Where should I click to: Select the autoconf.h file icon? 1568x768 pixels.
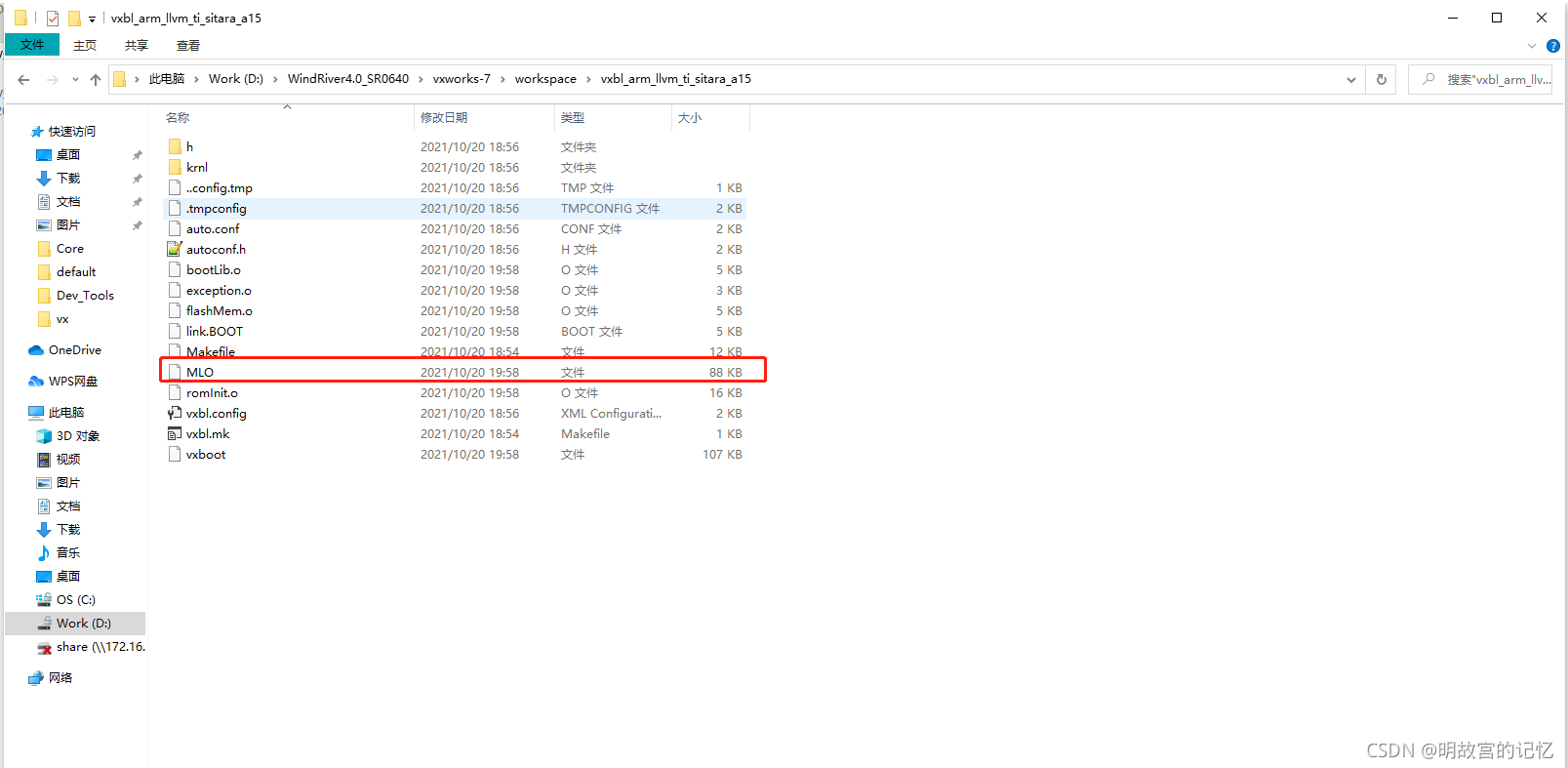175,249
